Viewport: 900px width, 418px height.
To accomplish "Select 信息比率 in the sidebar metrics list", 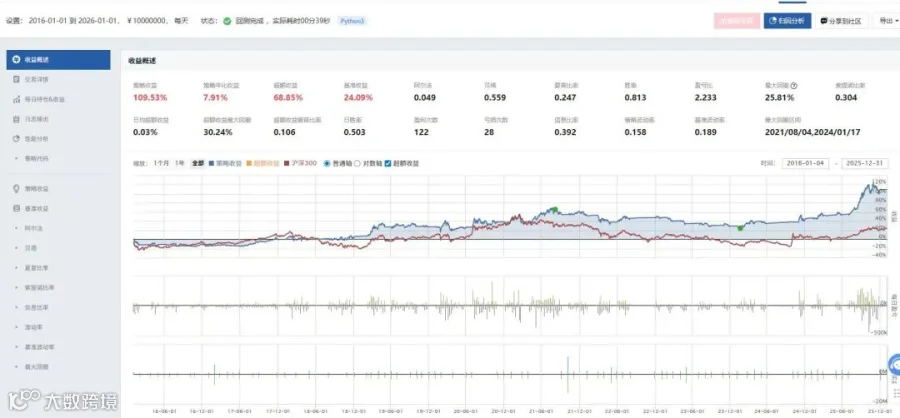I will point(37,308).
